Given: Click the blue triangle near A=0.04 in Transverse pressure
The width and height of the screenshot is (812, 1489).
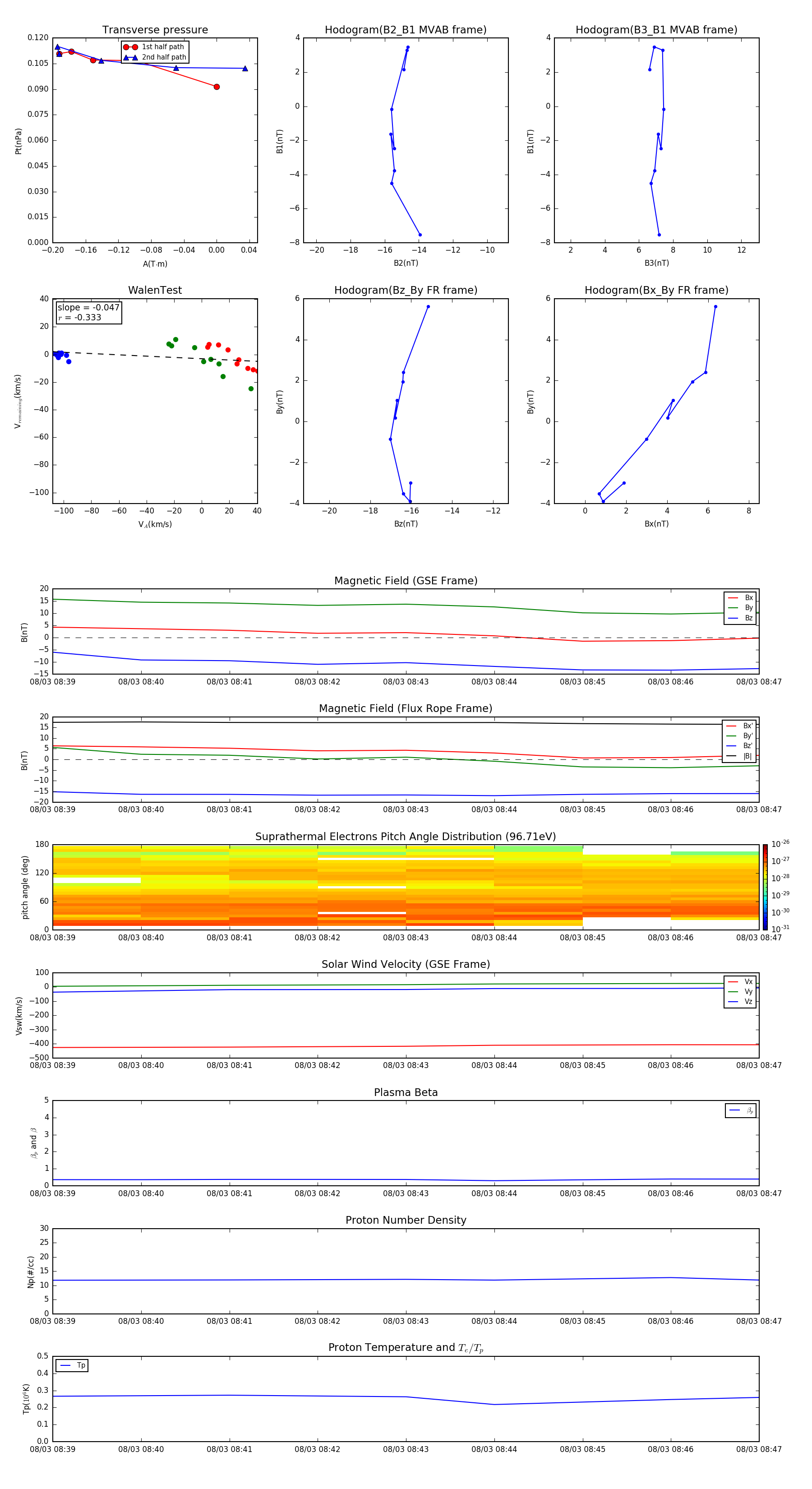Looking at the screenshot, I should tap(245, 68).
